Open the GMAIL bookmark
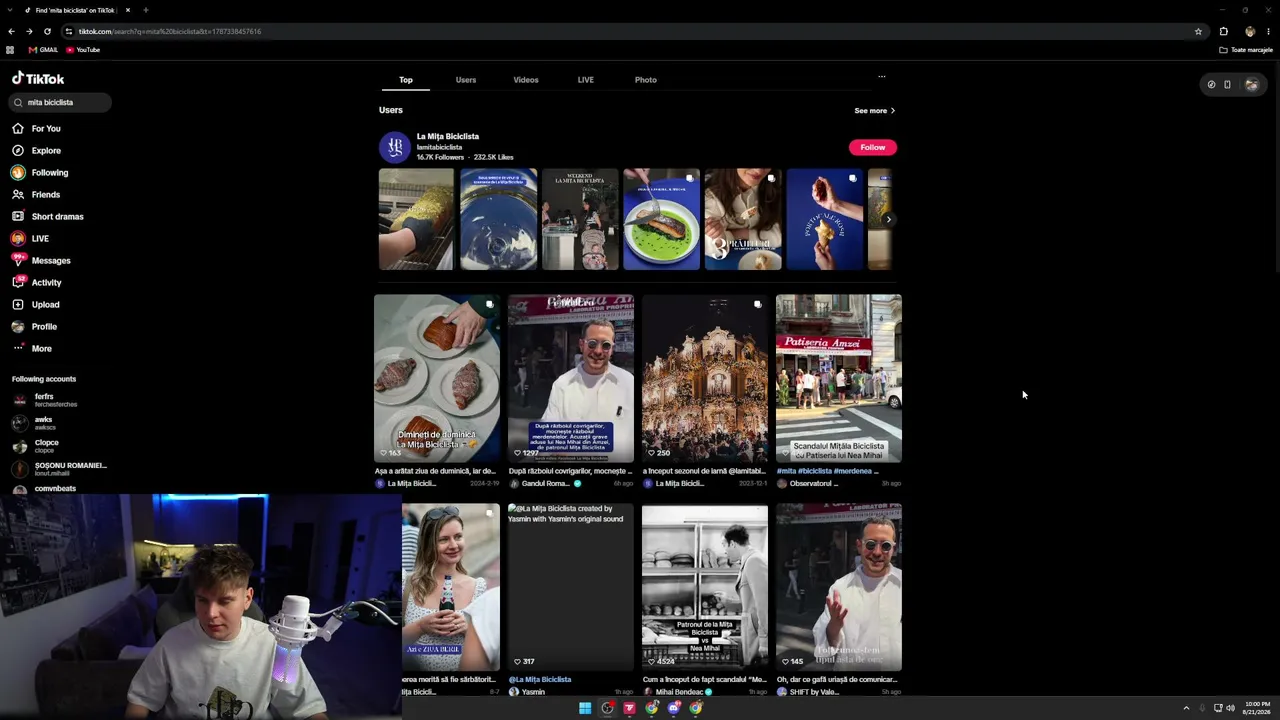 click(43, 50)
